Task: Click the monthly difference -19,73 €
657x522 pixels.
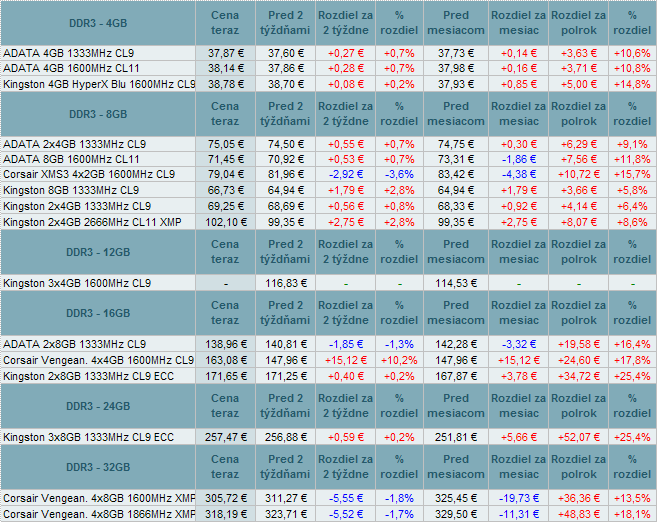Action: click(x=519, y=499)
